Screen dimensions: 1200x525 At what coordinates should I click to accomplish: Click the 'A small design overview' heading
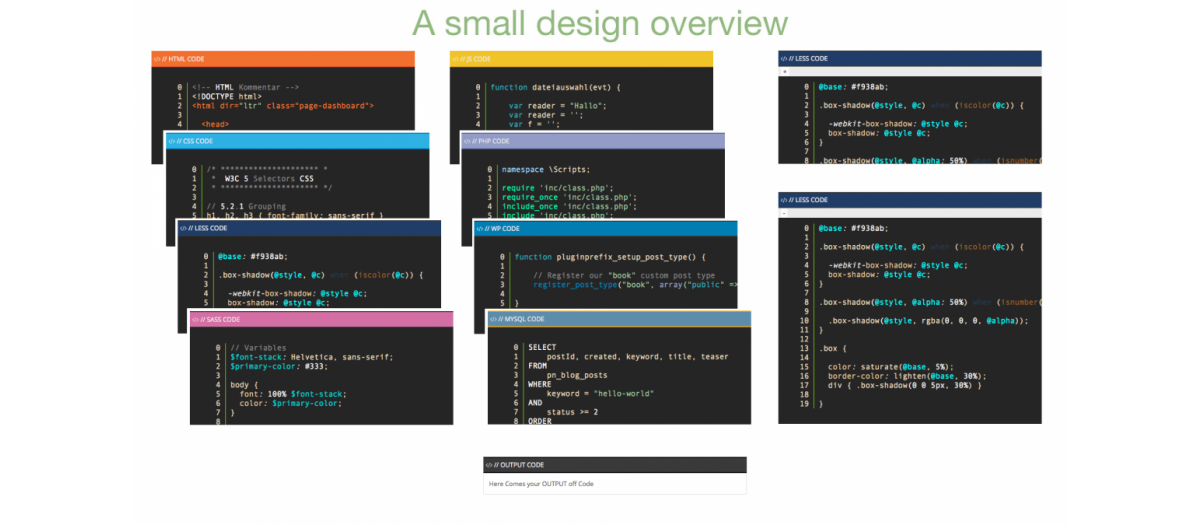[x=600, y=22]
